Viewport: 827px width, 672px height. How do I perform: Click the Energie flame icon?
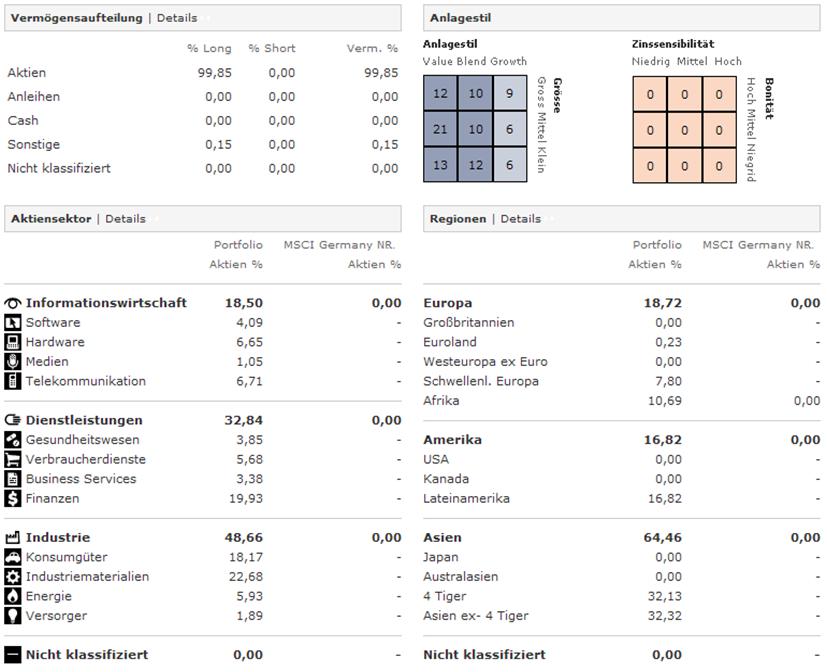13,596
